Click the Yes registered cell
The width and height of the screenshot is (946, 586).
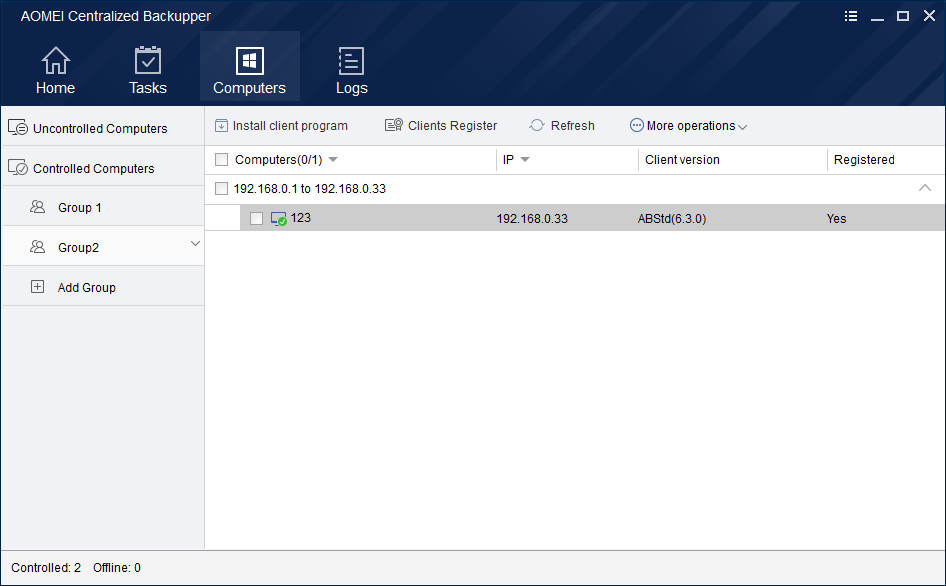[x=836, y=218]
